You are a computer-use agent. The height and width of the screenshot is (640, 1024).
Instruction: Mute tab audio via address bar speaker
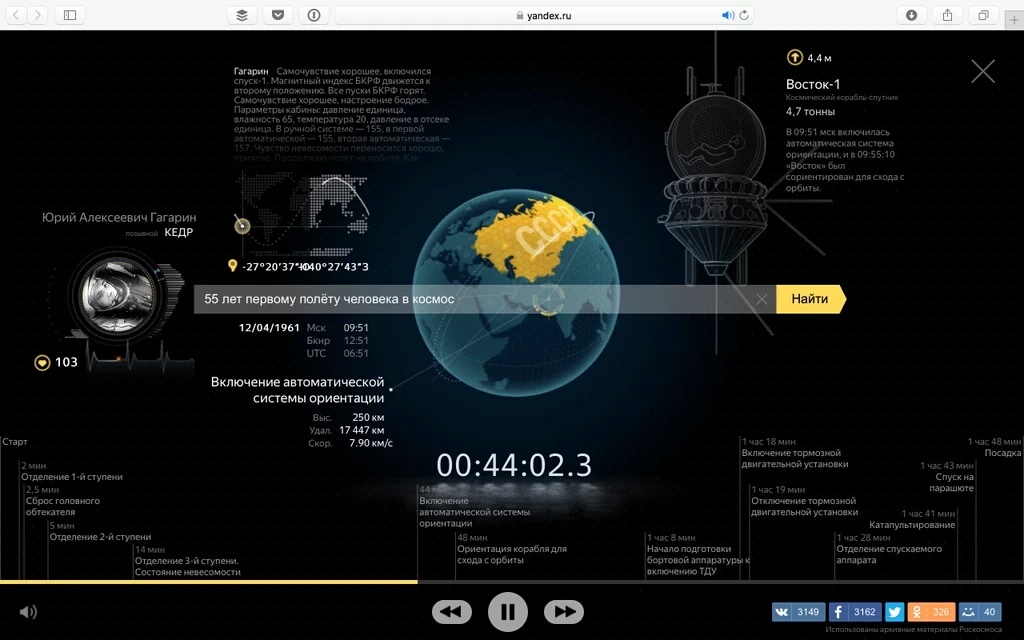728,15
